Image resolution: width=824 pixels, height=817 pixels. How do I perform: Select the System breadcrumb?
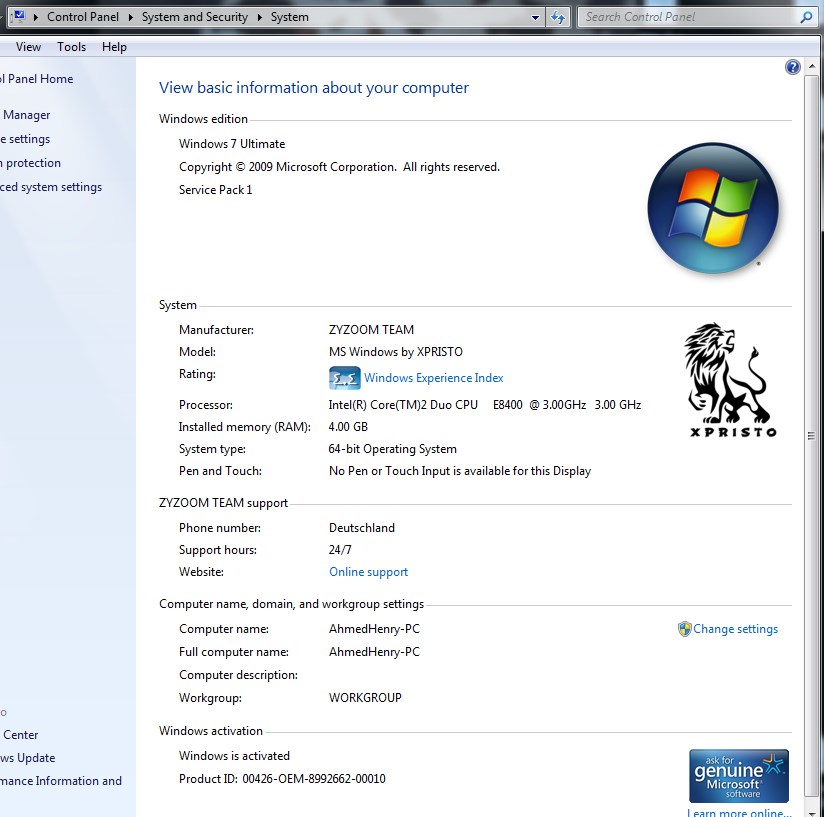coord(290,17)
